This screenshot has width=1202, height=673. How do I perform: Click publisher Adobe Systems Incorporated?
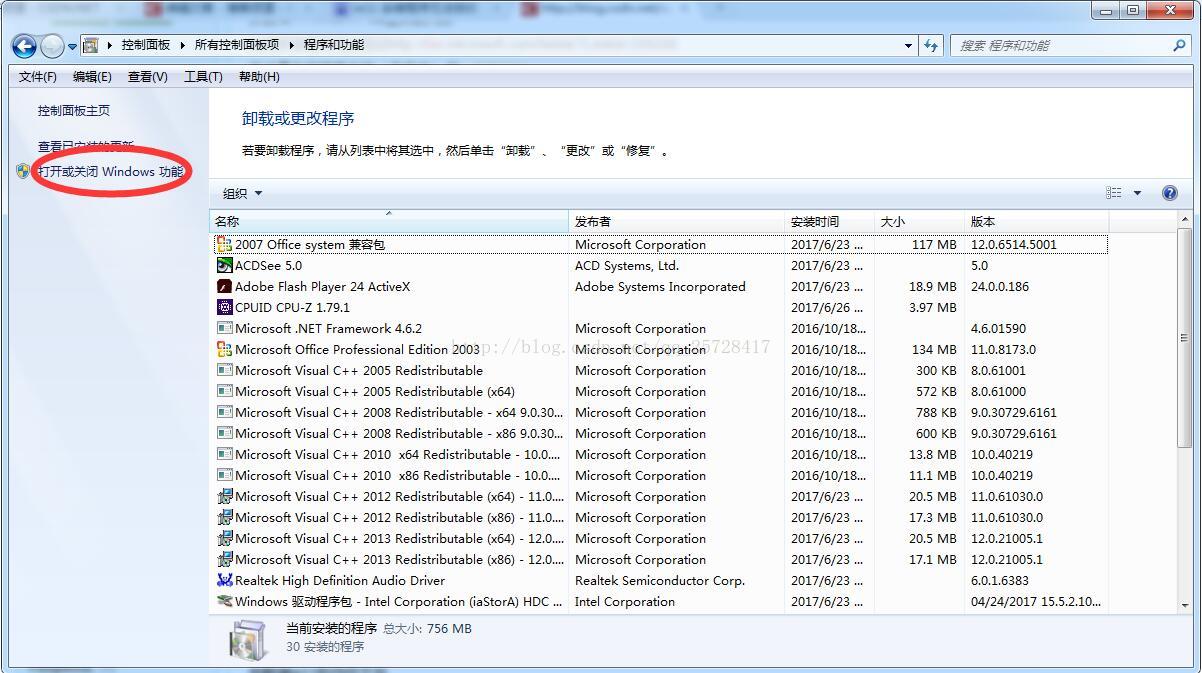(660, 286)
